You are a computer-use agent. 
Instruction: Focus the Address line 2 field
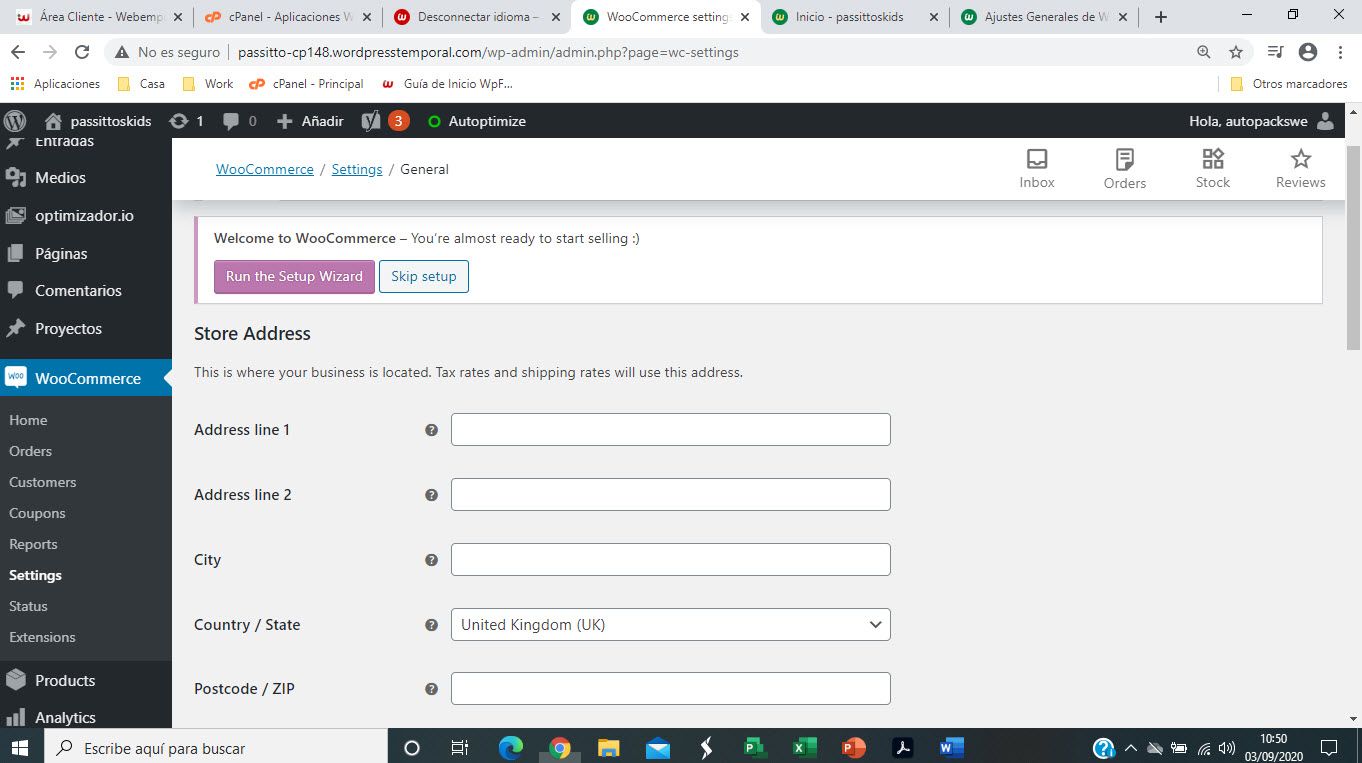(x=670, y=495)
